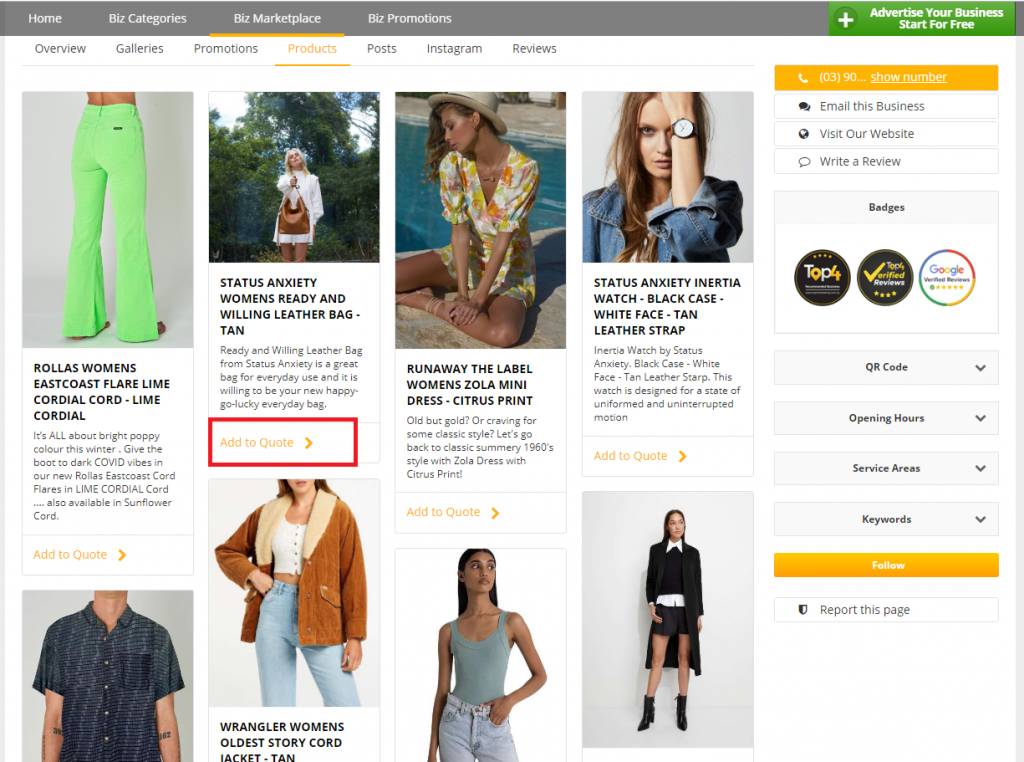Click Email this Business
1024x762 pixels.
point(871,106)
